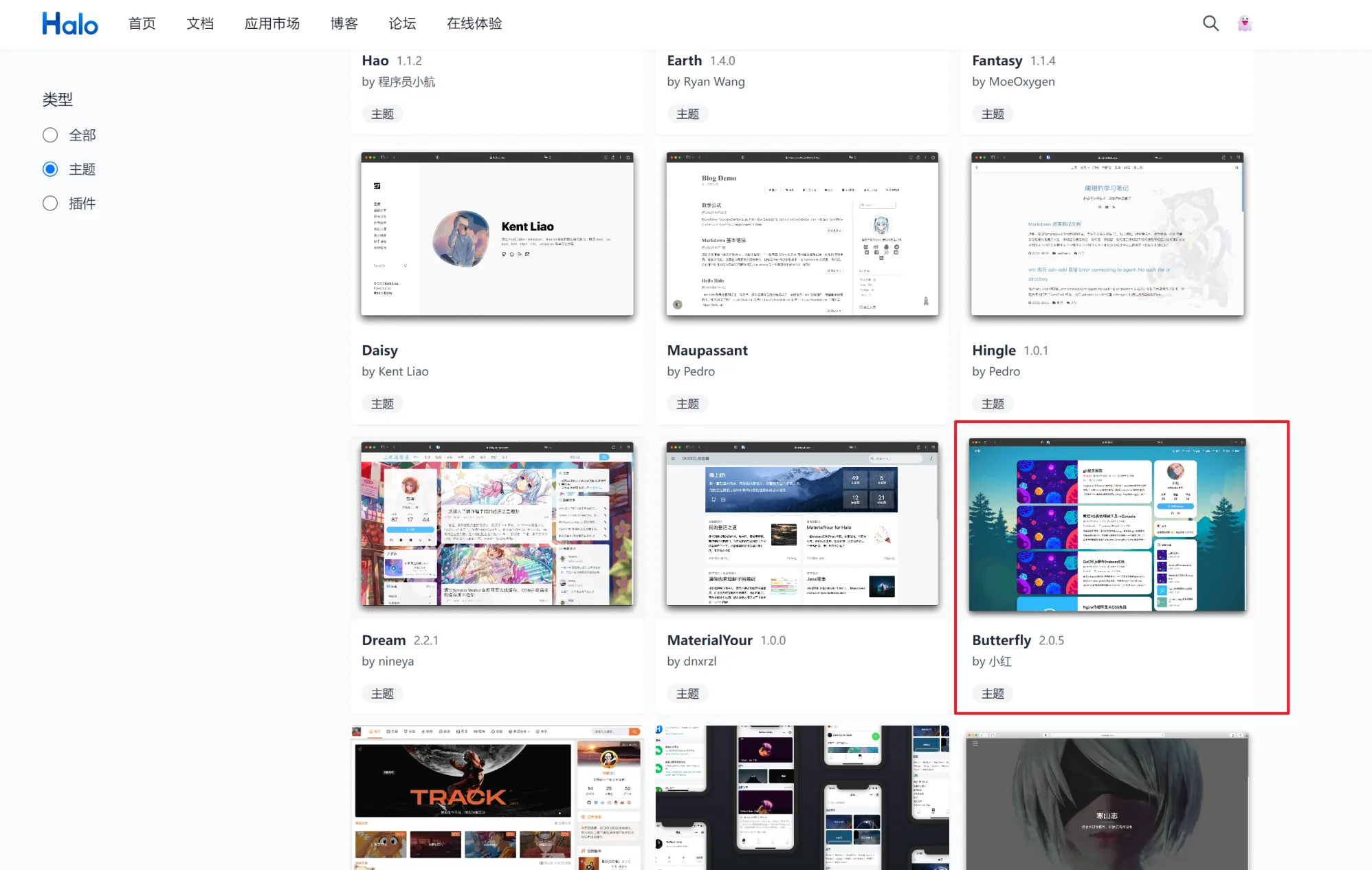Open the 博客 nav item
Viewport: 1372px width, 870px height.
[344, 24]
